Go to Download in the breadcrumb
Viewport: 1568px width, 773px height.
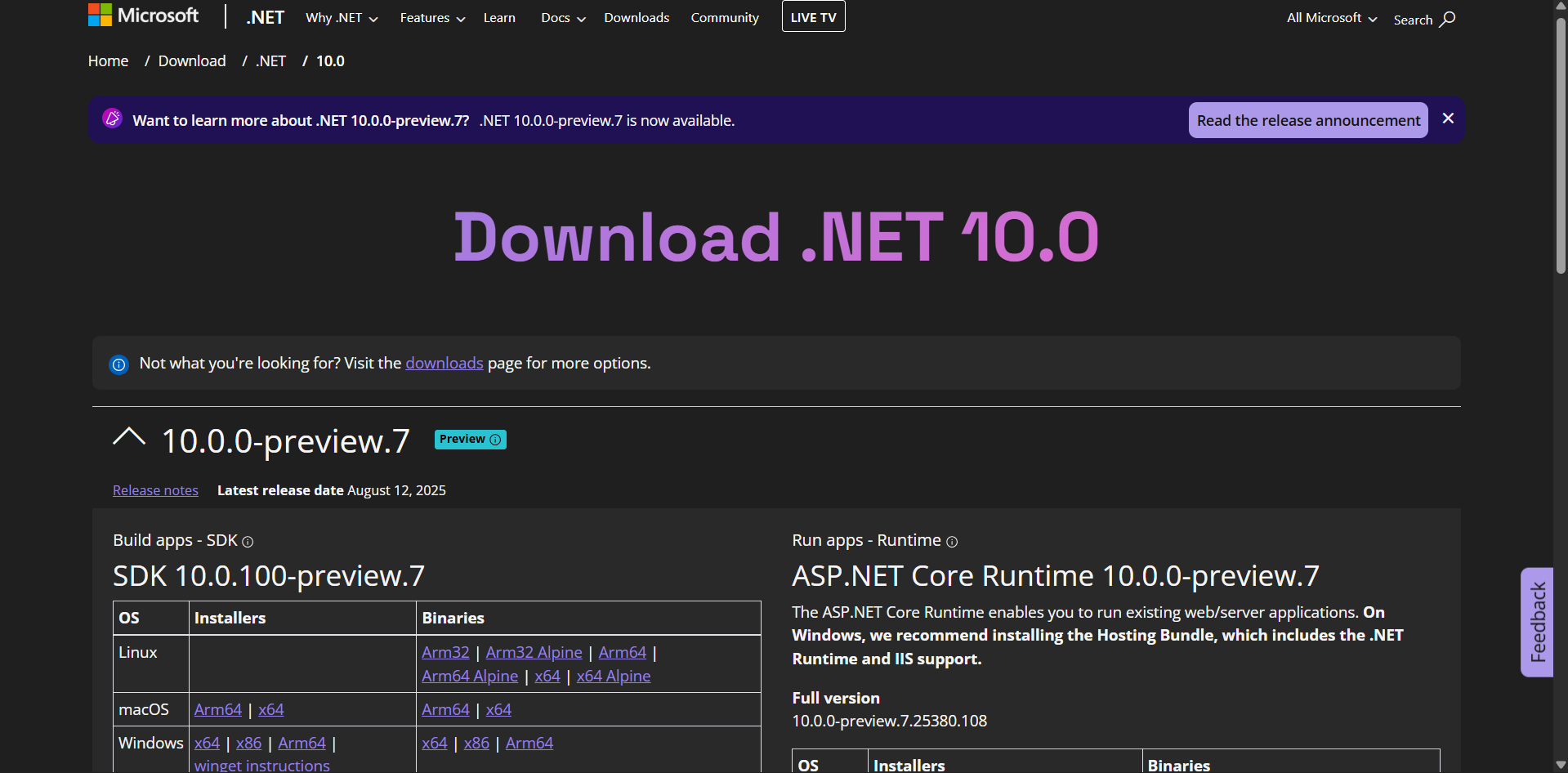point(192,61)
